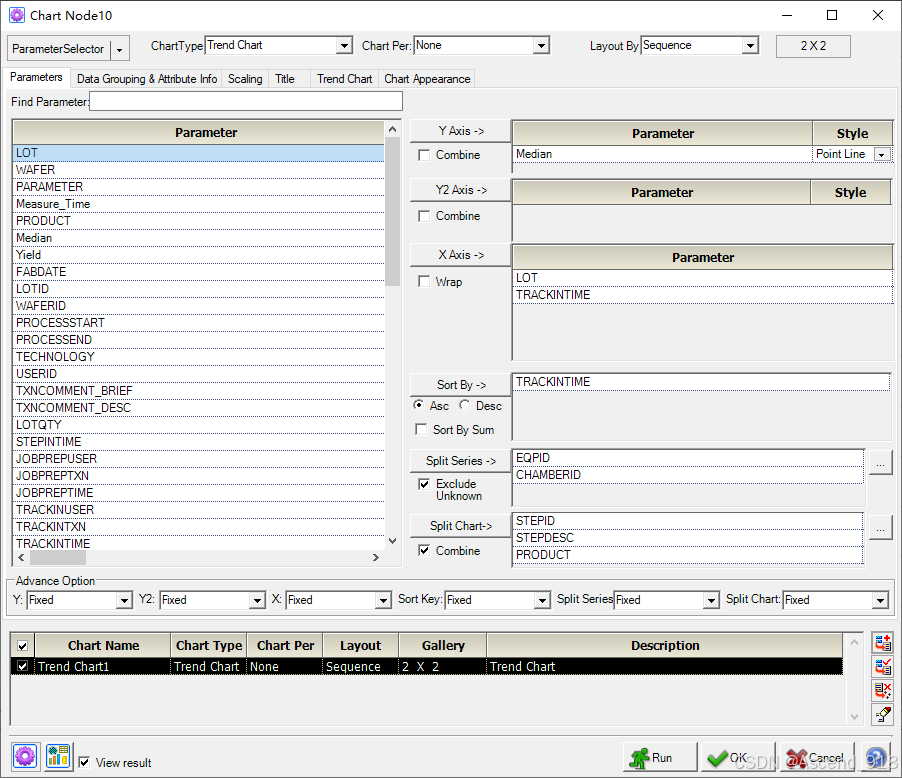Uncheck Exclude Unknown under Split Series
Screen dimensions: 902x778
tap(425, 483)
